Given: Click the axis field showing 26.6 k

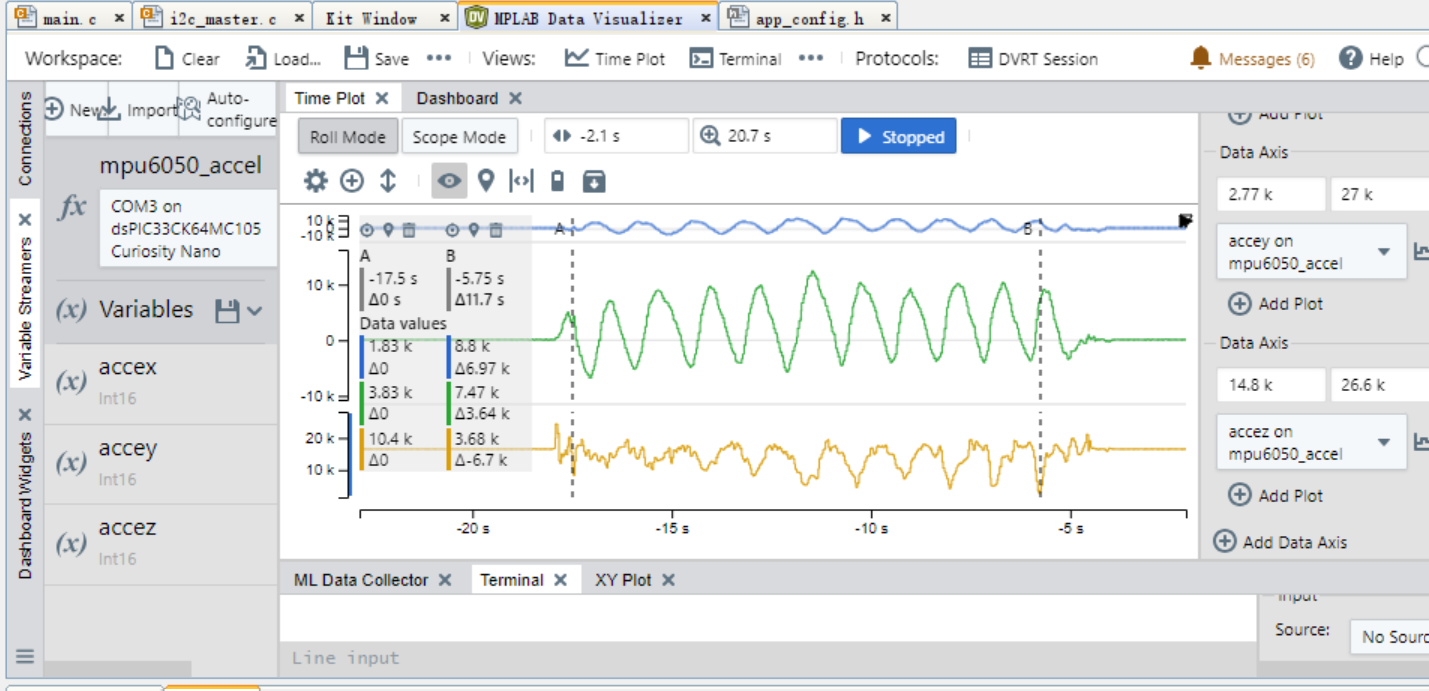Looking at the screenshot, I should [x=1379, y=385].
